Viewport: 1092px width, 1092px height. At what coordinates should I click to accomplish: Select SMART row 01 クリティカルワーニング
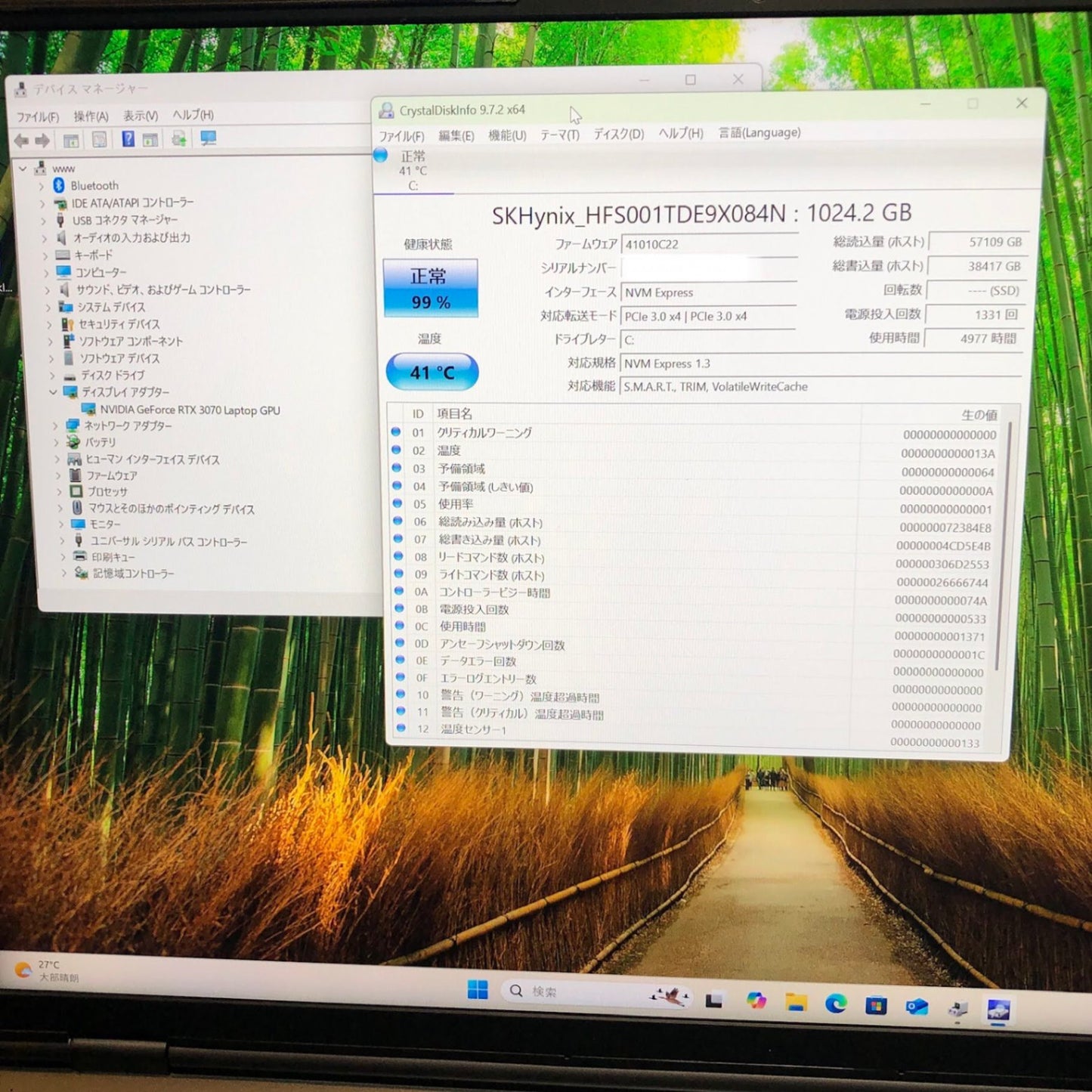tap(694, 433)
